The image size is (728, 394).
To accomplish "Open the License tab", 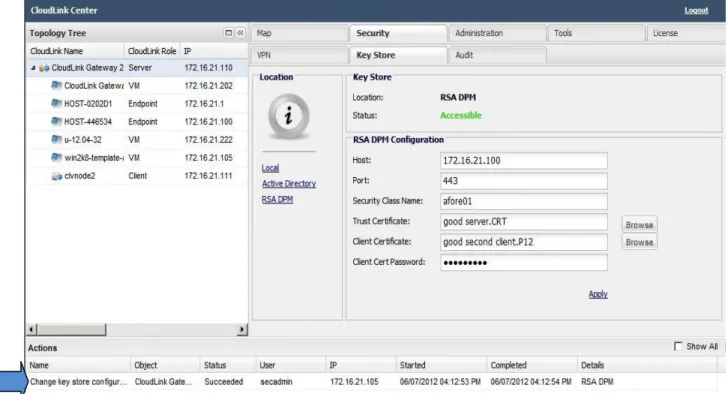I will 687,33.
